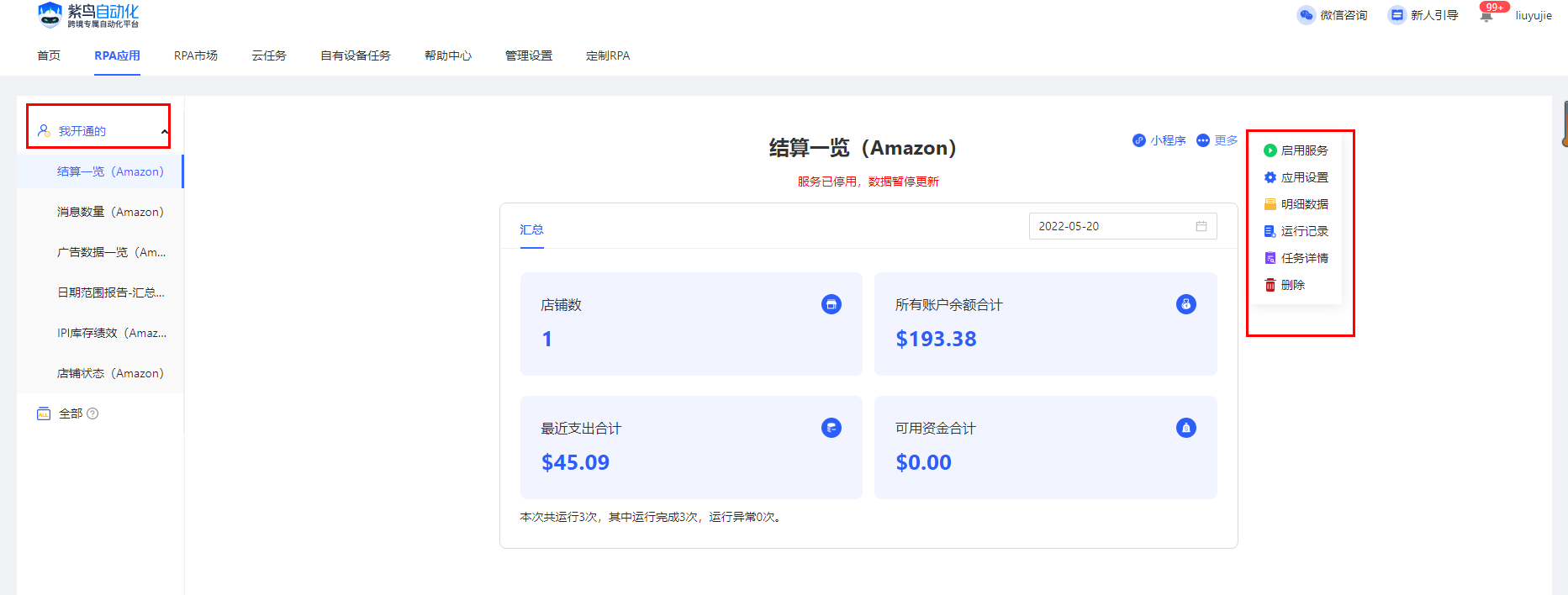Click the 应用设置 gear icon
The height and width of the screenshot is (595, 1568).
coord(1270,177)
